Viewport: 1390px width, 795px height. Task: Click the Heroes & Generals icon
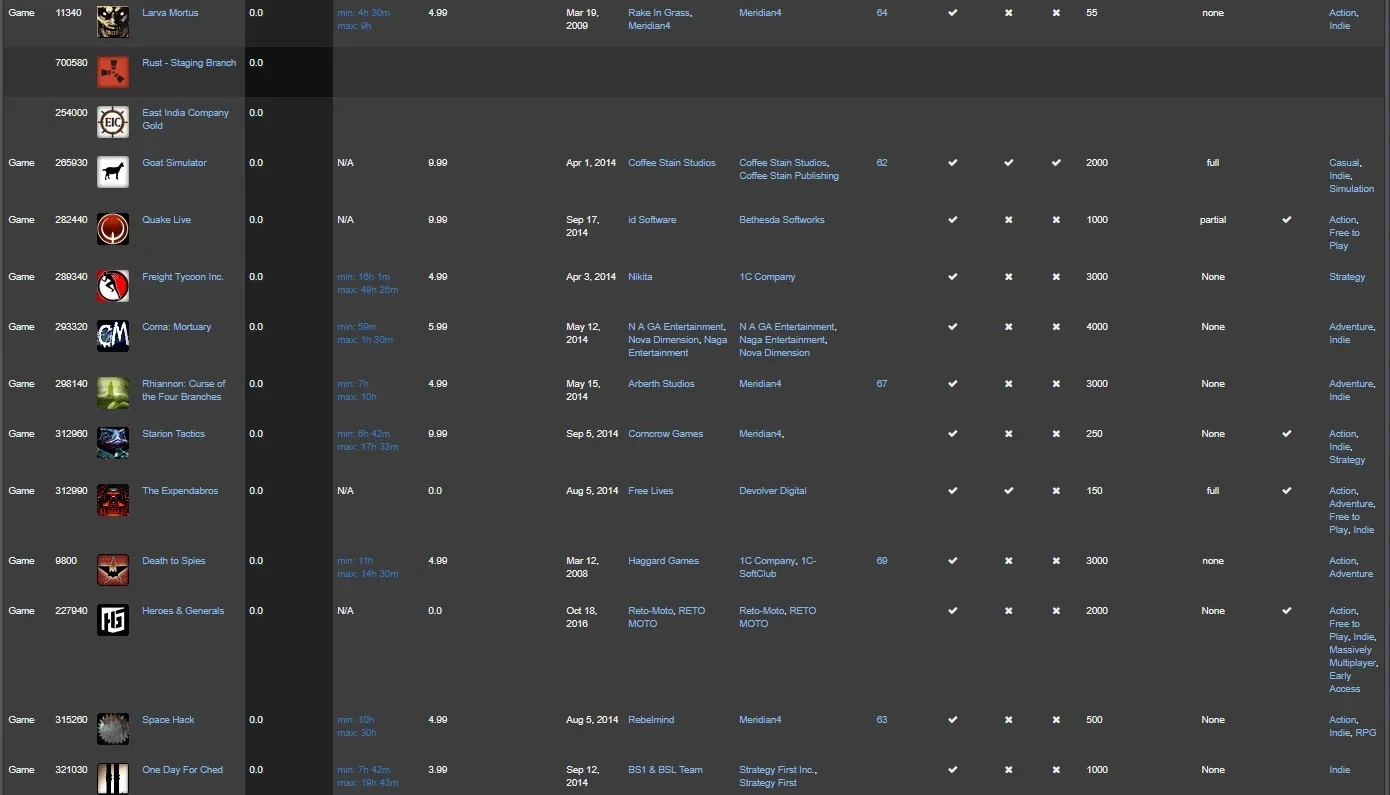pyautogui.click(x=113, y=620)
